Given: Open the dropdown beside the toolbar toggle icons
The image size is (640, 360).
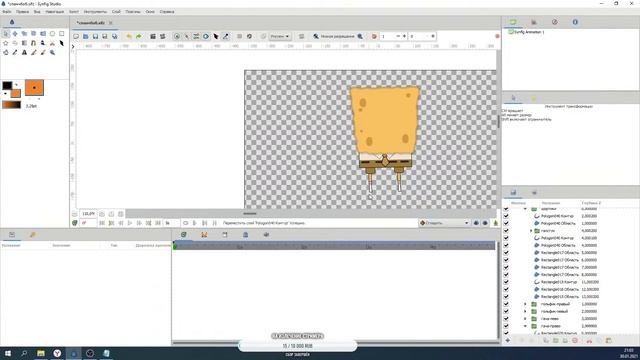Looking at the screenshot, I should click(280, 36).
